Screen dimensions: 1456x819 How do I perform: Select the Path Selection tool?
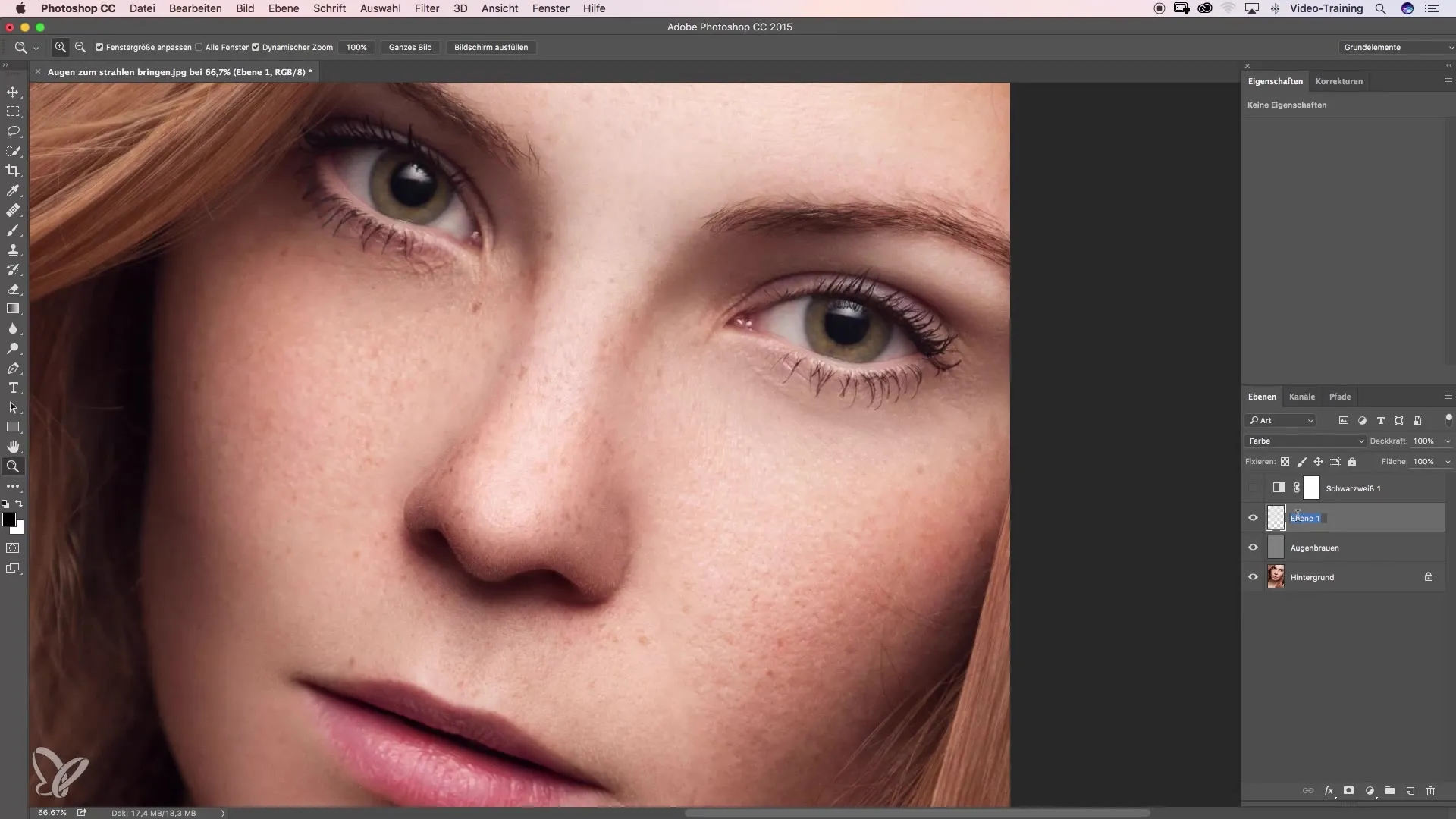(x=13, y=407)
